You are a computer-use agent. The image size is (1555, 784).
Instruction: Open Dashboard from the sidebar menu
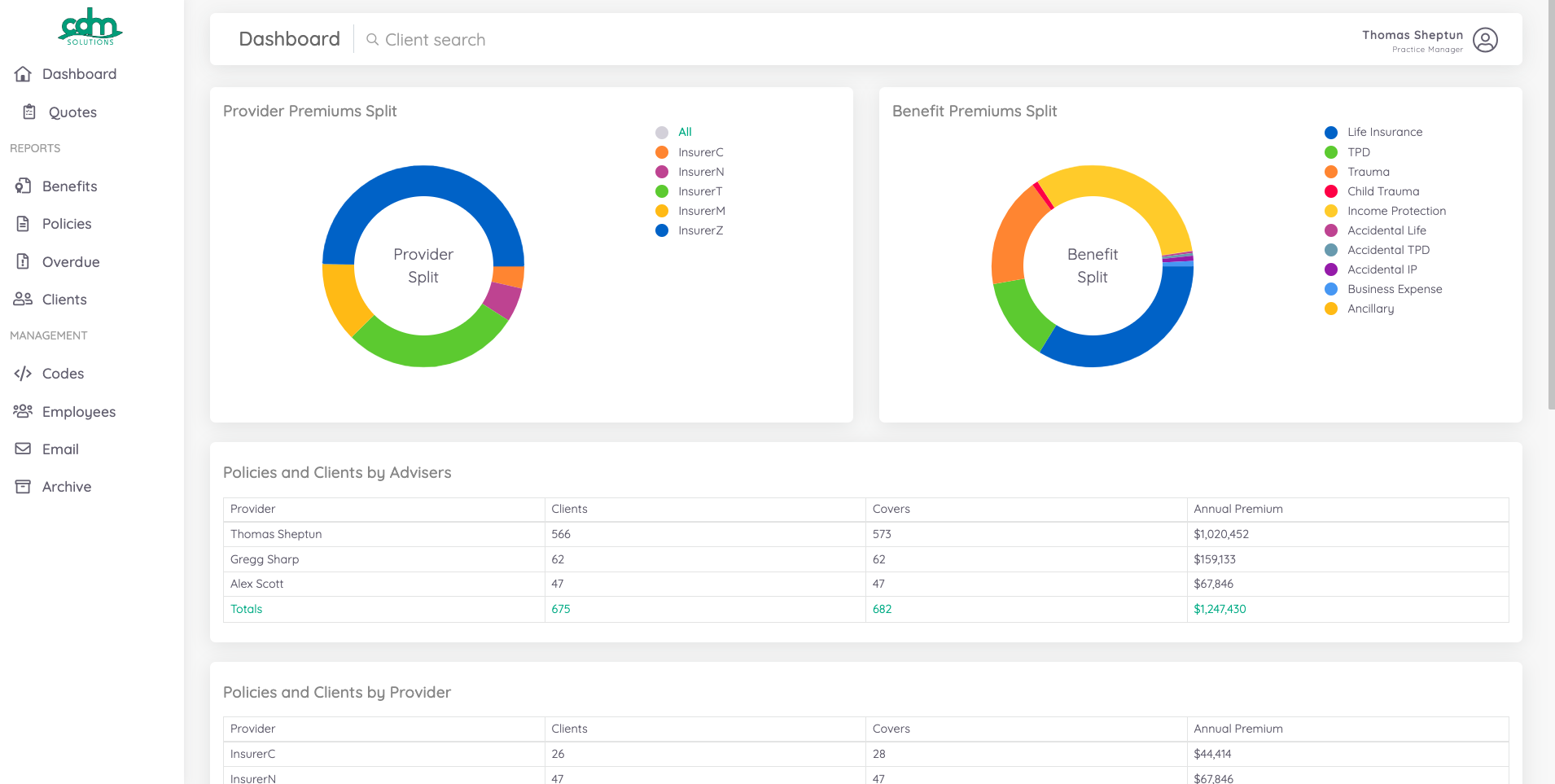79,74
